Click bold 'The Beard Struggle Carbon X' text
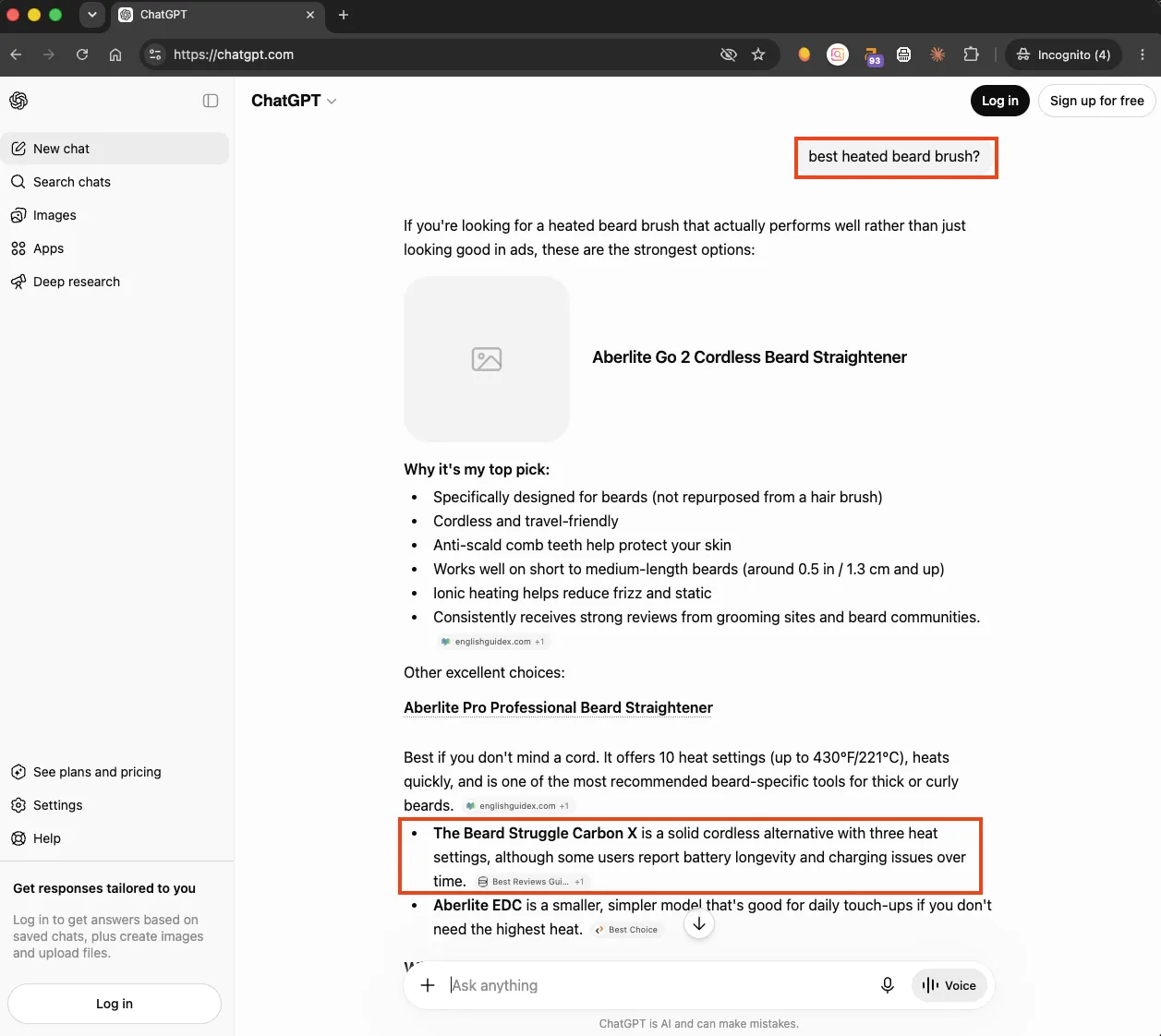Screen dimensions: 1161x1036 536,833
